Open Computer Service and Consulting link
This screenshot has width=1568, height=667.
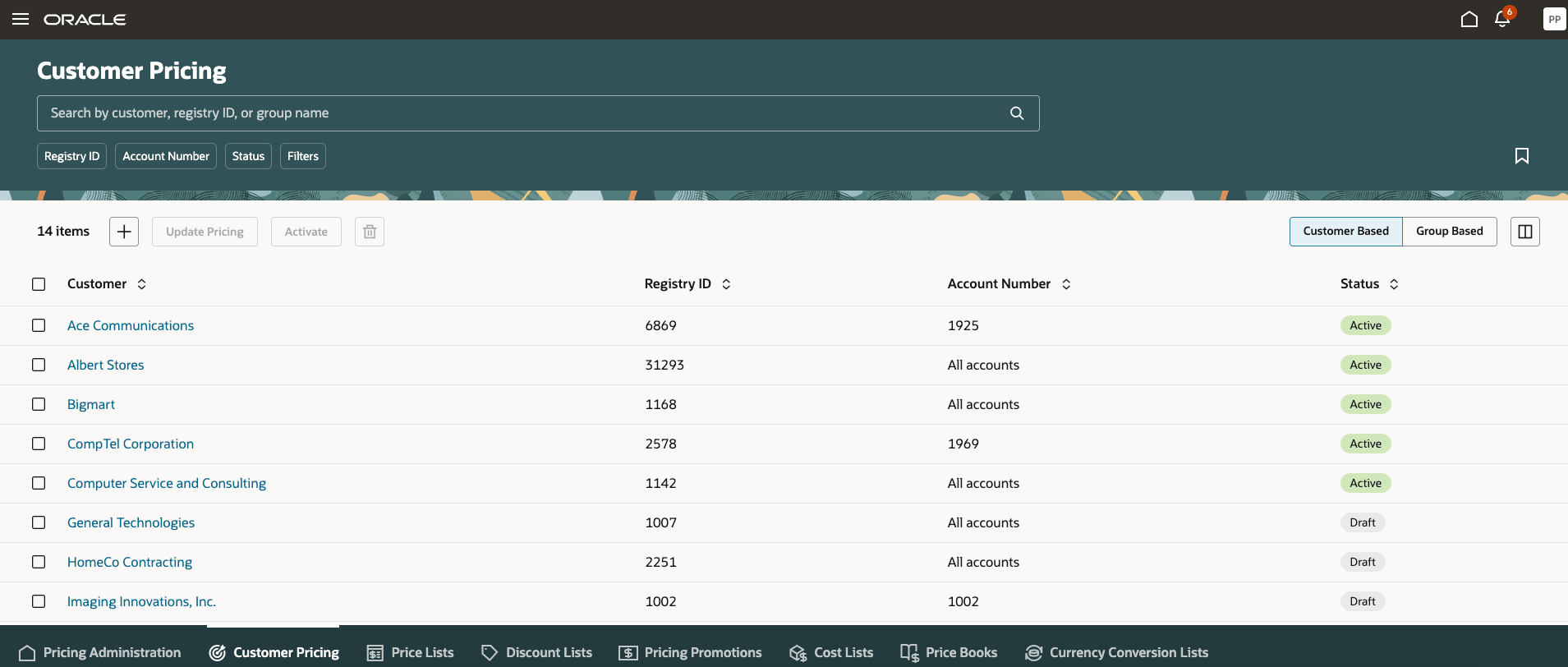(167, 483)
